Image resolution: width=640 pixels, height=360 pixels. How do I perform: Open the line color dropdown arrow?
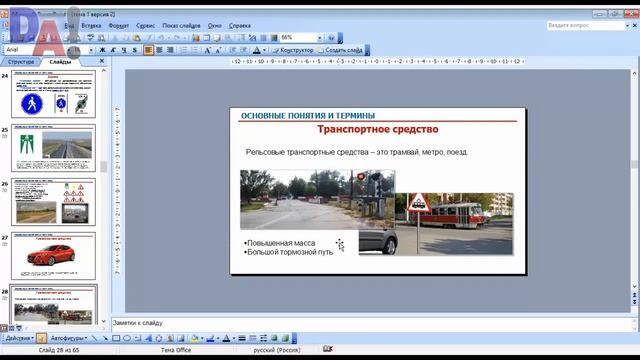(x=218, y=338)
